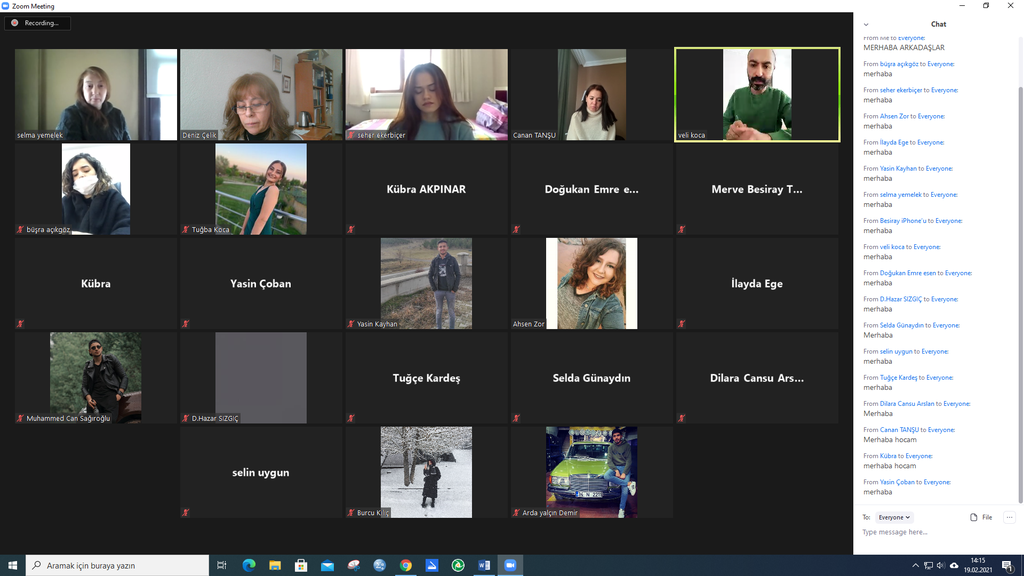This screenshot has width=1024, height=576.
Task: Click the muted mic icon on Kübra AKPINAR's tile
Action: pos(351,229)
